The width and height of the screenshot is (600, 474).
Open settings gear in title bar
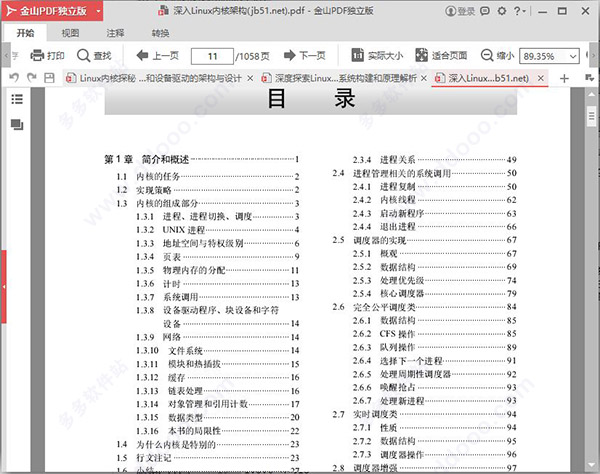tap(502, 11)
